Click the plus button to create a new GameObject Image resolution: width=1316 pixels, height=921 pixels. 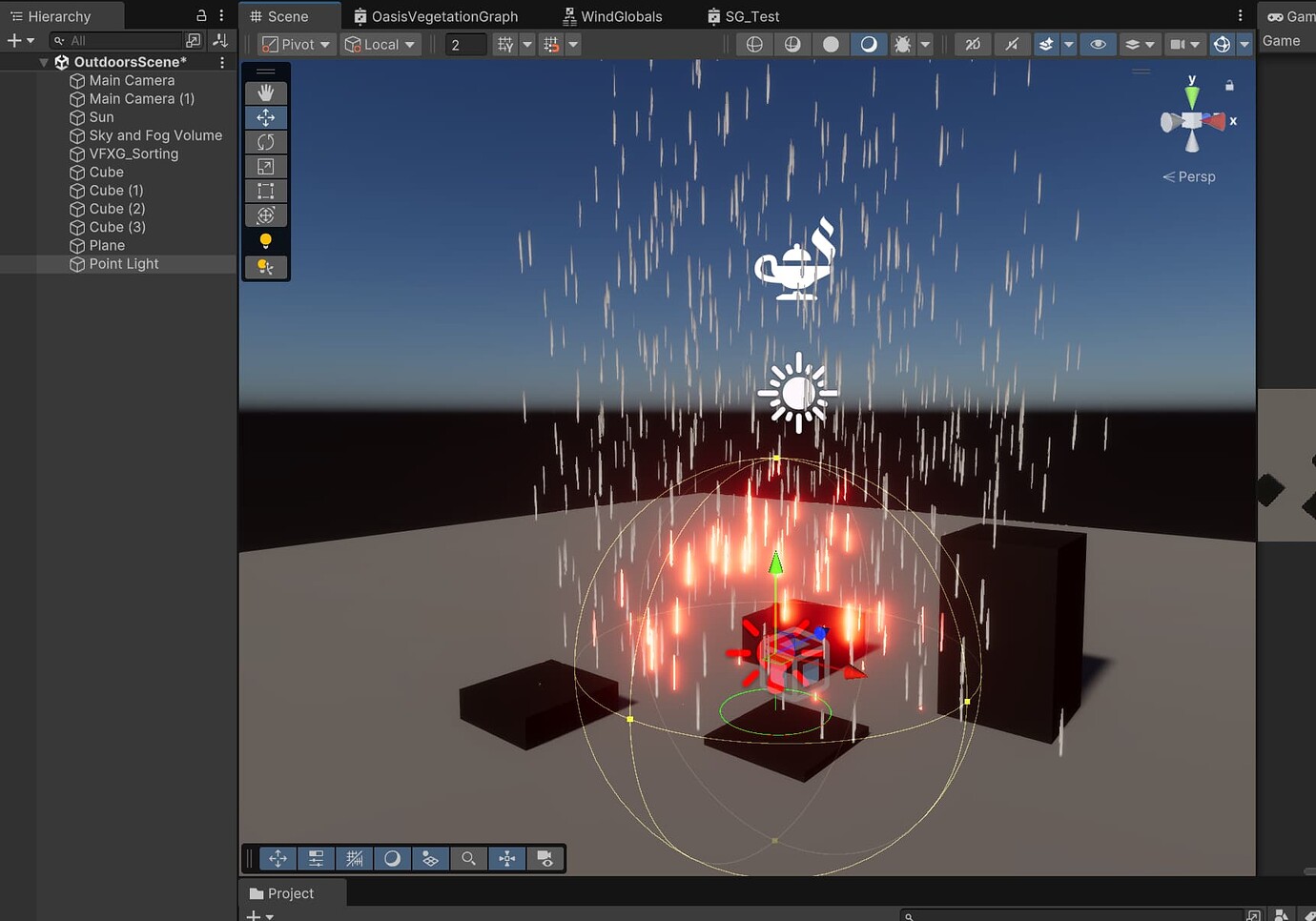pos(13,40)
